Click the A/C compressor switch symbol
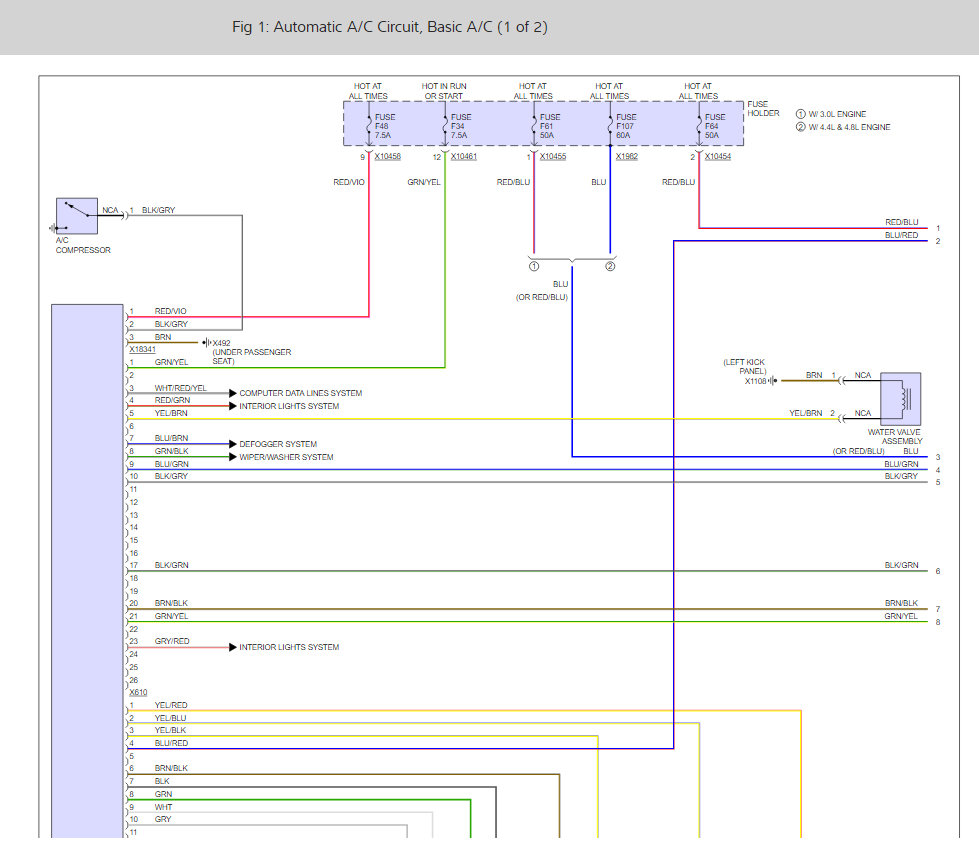The height and width of the screenshot is (848, 979). (77, 215)
